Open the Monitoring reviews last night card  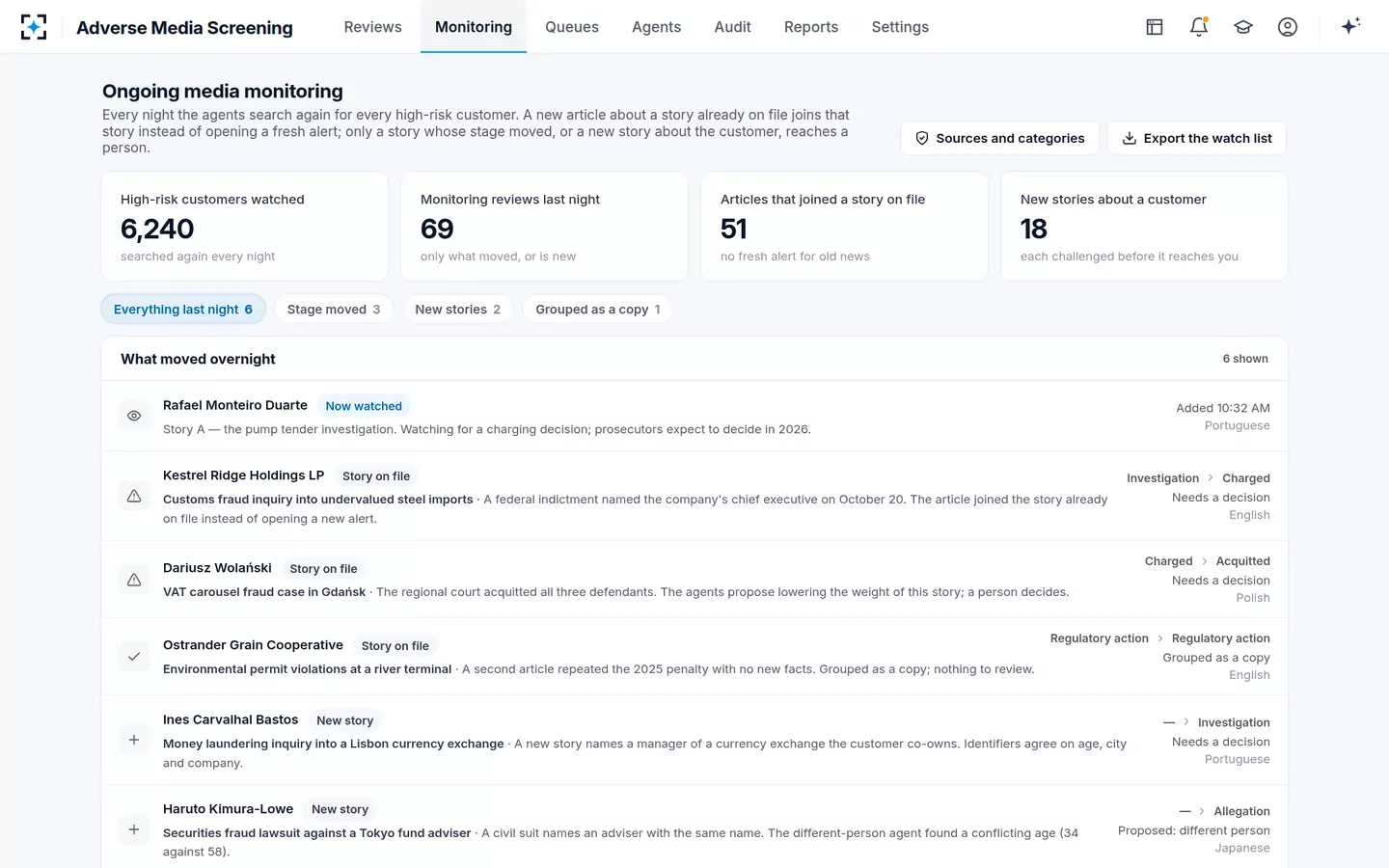tap(544, 227)
